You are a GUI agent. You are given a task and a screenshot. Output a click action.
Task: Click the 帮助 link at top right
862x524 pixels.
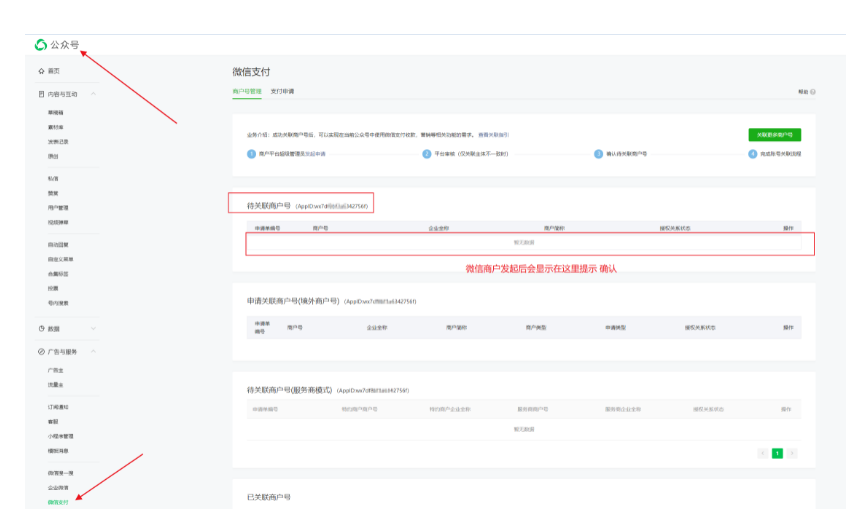803,92
